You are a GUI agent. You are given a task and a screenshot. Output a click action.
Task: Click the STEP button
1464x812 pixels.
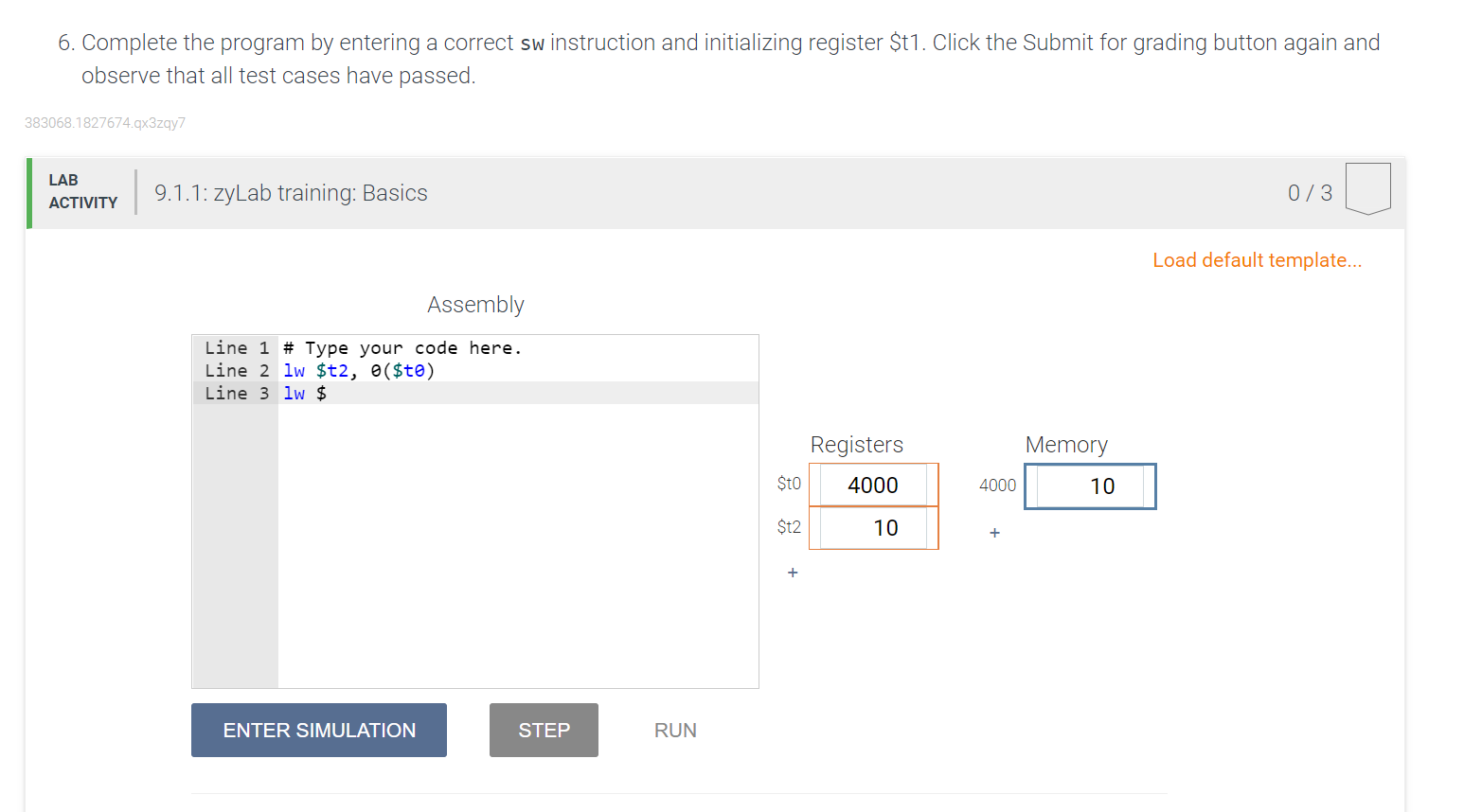point(544,730)
